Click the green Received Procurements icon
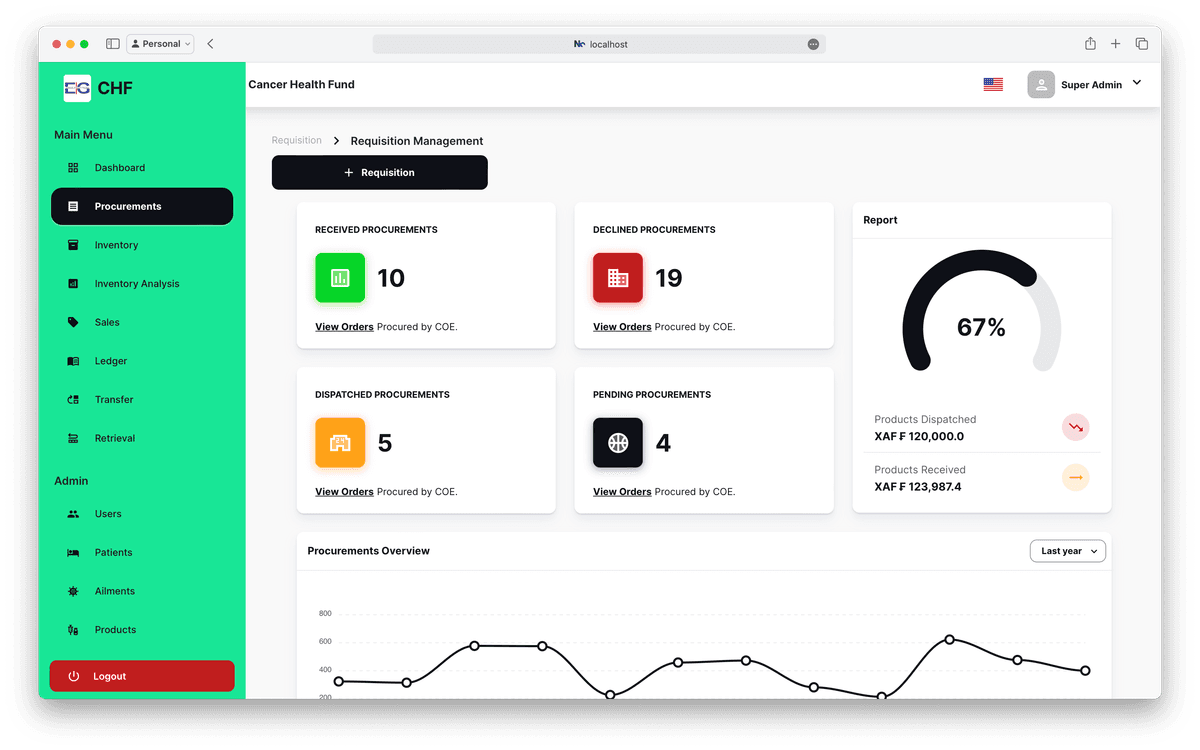This screenshot has height=750, width=1200. coord(340,278)
